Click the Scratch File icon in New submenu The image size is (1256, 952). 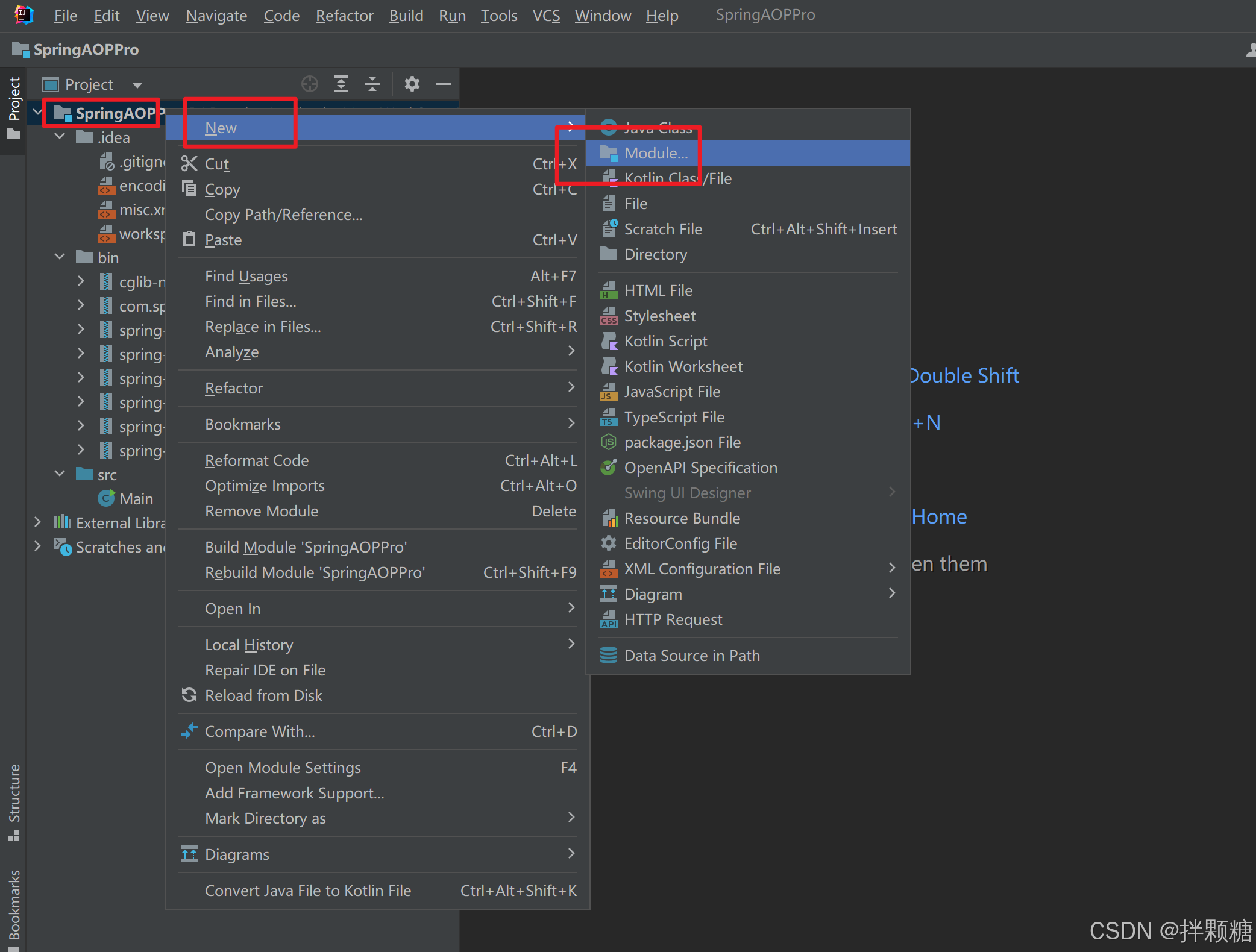[x=609, y=229]
